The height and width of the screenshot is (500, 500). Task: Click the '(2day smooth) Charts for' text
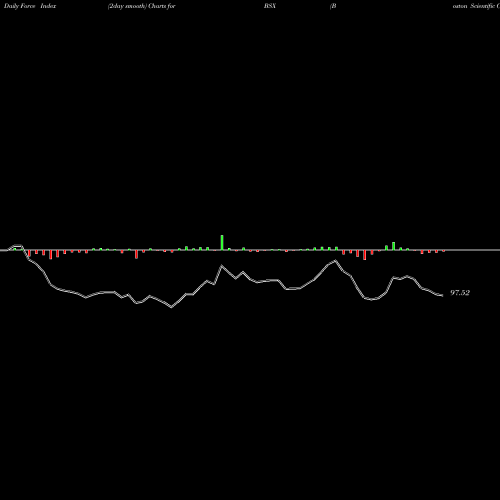point(142,6)
